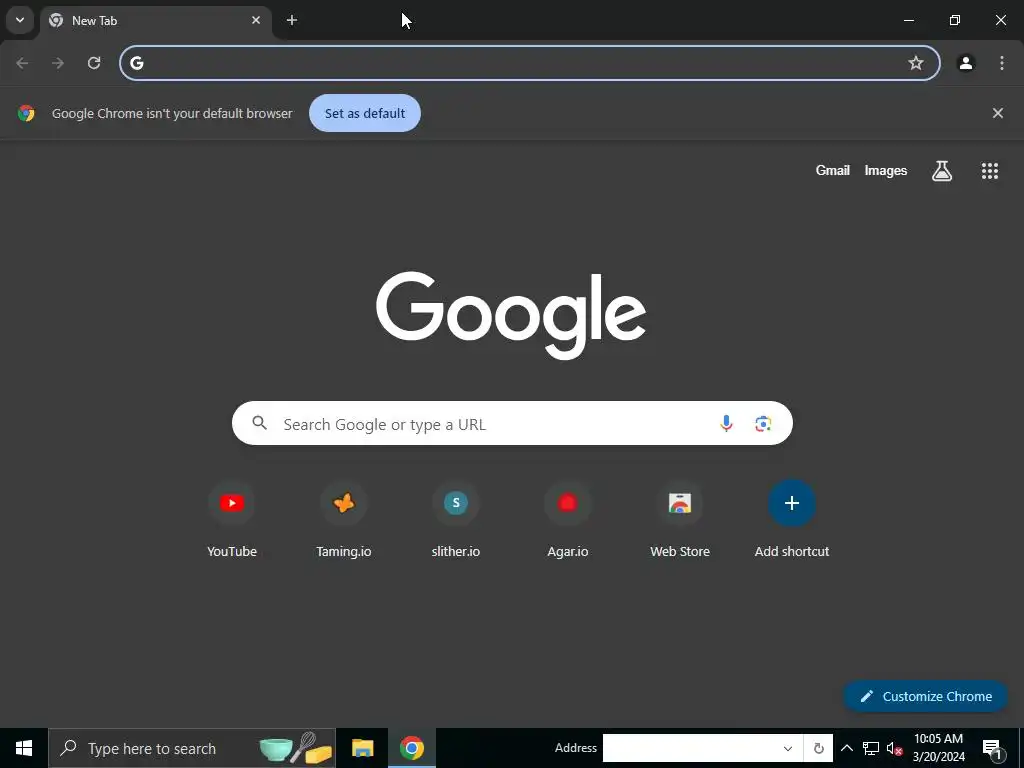The width and height of the screenshot is (1024, 768).
Task: Open the Chrome profile icon
Action: (x=966, y=63)
